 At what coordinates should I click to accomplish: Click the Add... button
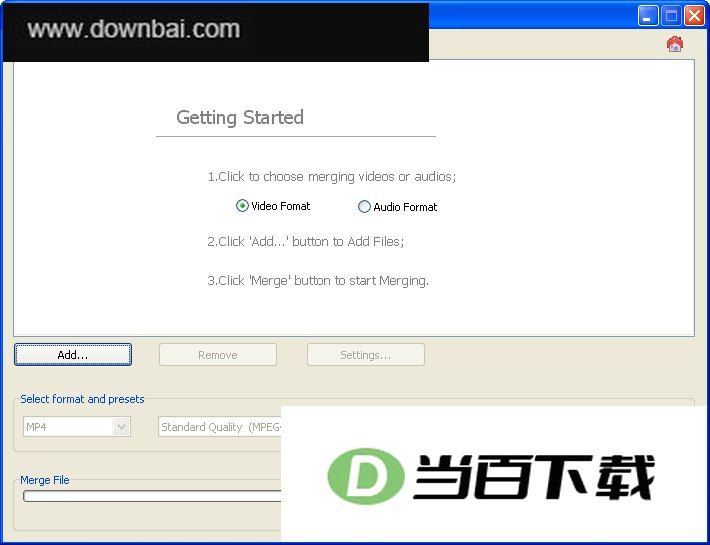click(x=73, y=354)
